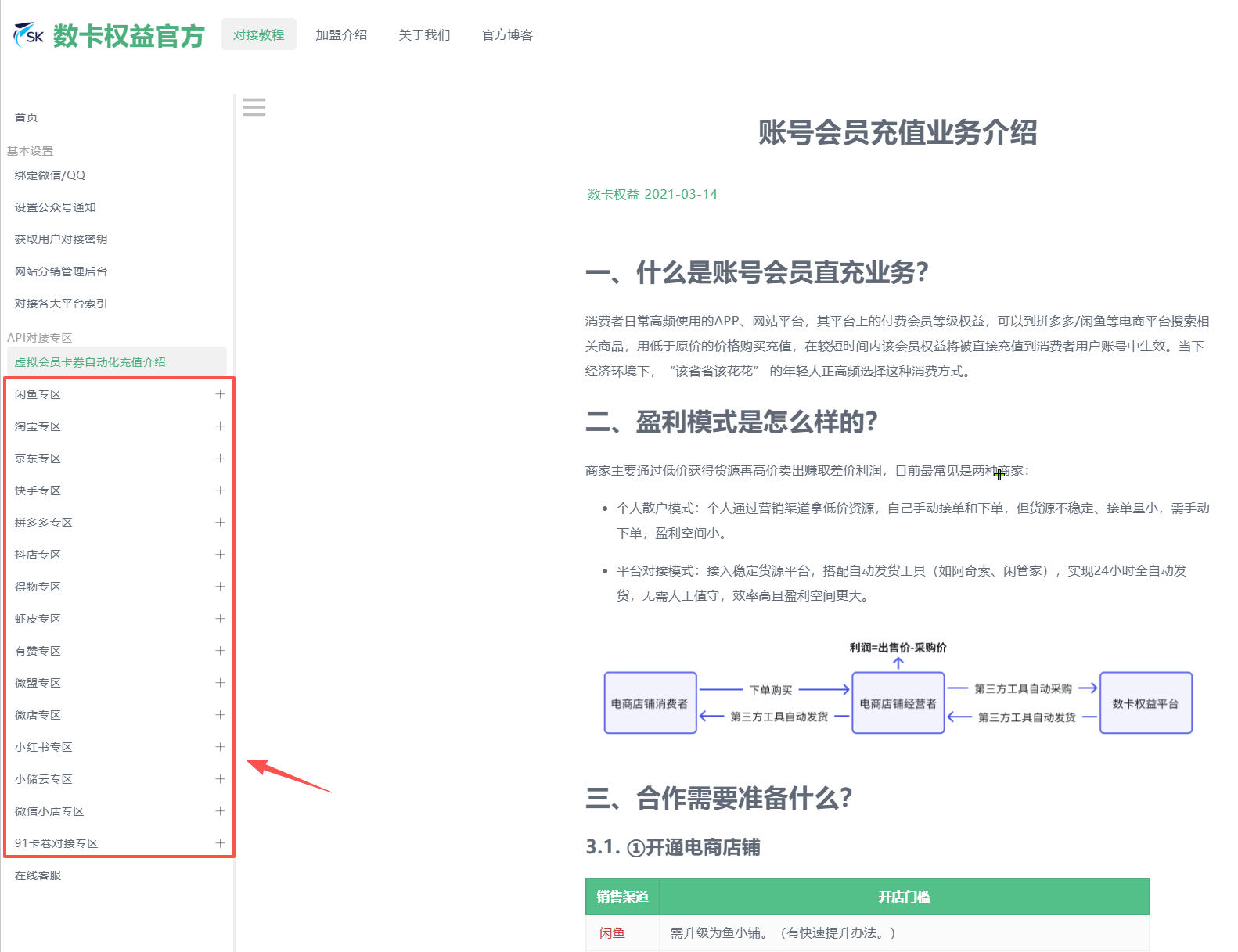Click the 基本设置 section label
Image resolution: width=1238 pixels, height=952 pixels.
click(x=31, y=151)
